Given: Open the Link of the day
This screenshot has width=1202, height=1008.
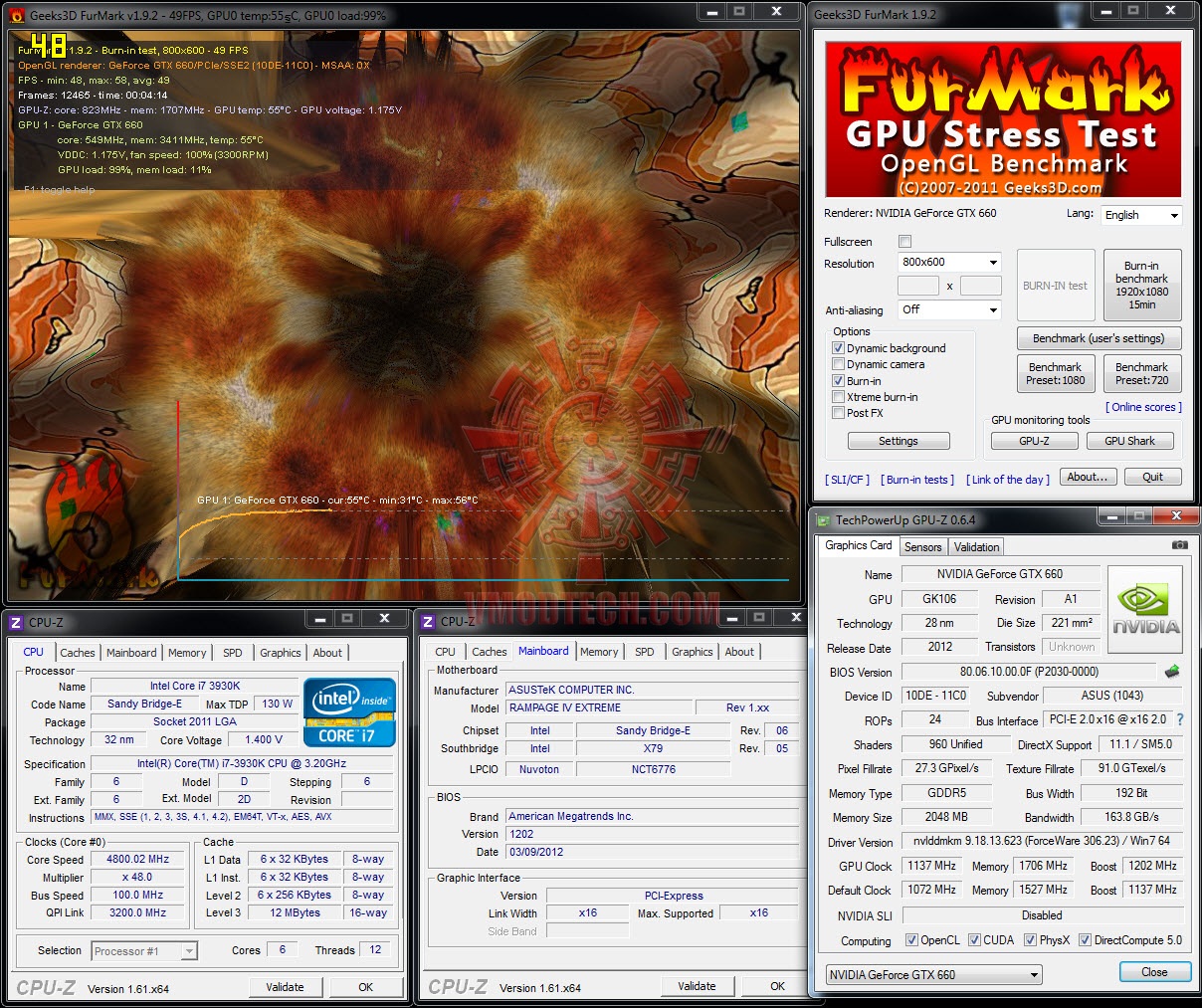Looking at the screenshot, I should point(1008,480).
